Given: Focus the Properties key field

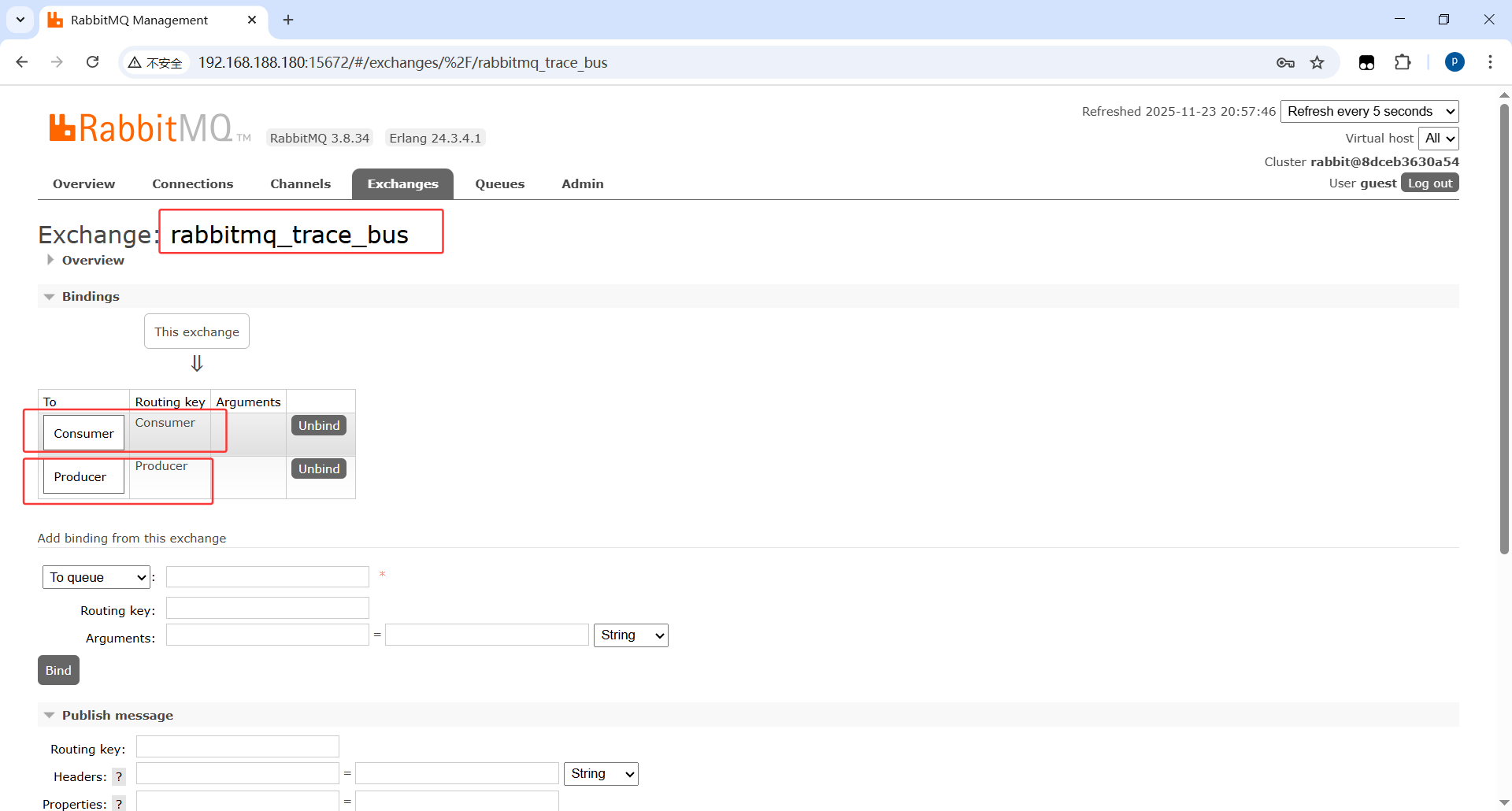Looking at the screenshot, I should pyautogui.click(x=238, y=801).
